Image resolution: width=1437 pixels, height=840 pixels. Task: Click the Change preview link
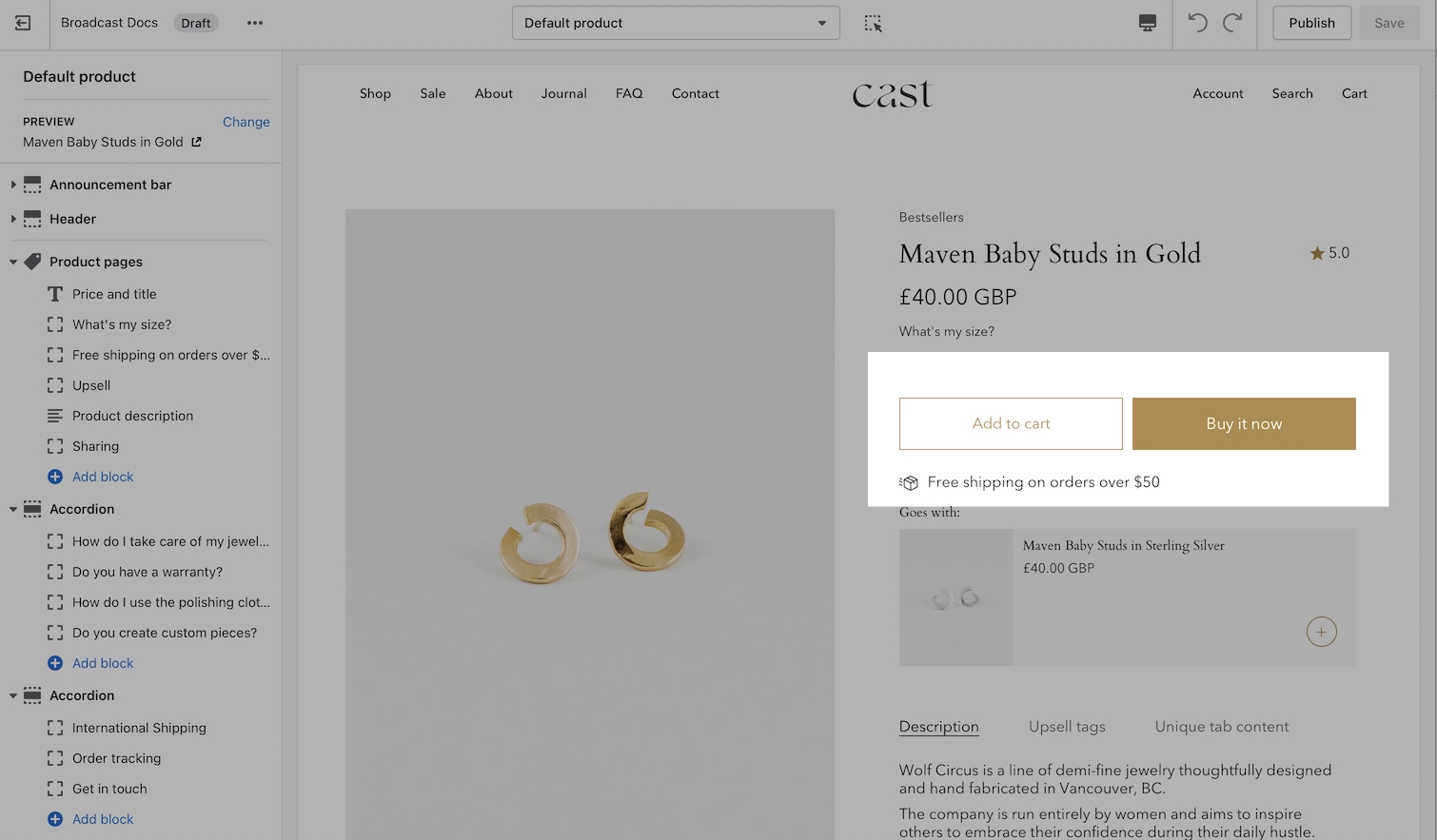tap(246, 122)
